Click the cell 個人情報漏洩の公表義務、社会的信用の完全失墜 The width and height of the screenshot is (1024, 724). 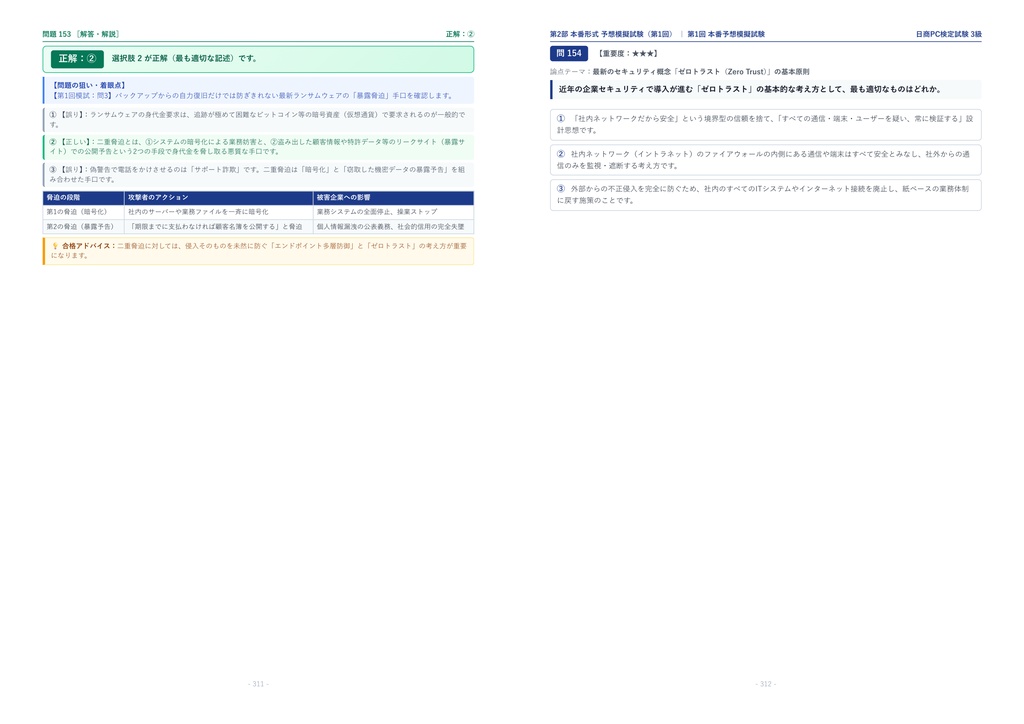394,227
